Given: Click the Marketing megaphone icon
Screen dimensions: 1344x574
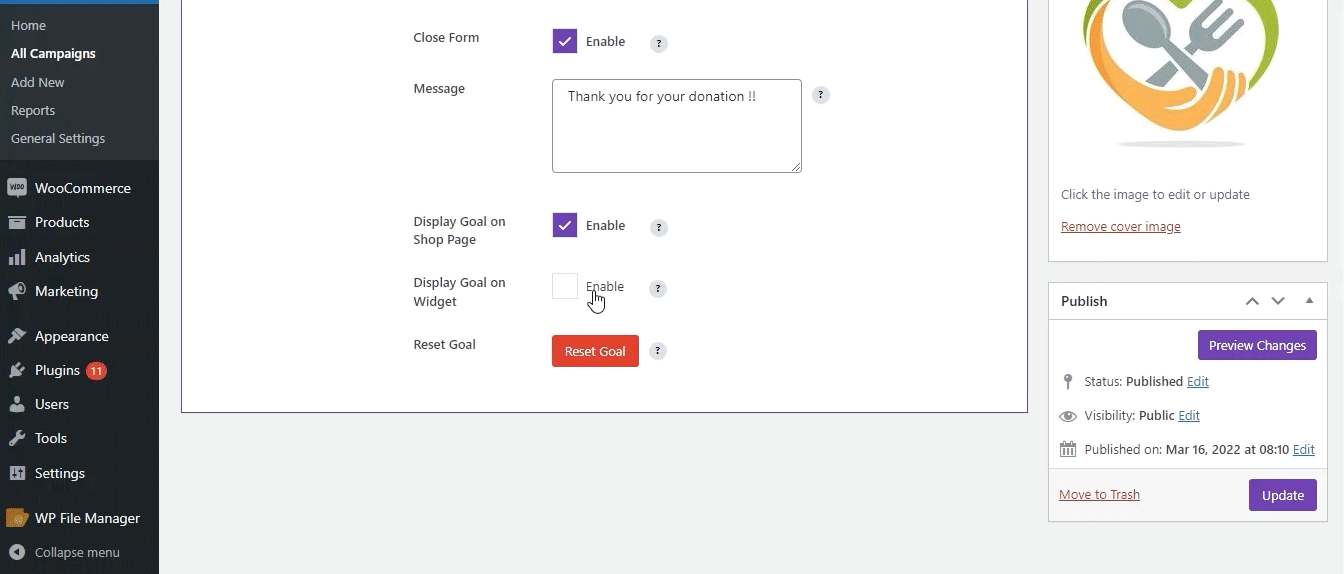Looking at the screenshot, I should 16,291.
